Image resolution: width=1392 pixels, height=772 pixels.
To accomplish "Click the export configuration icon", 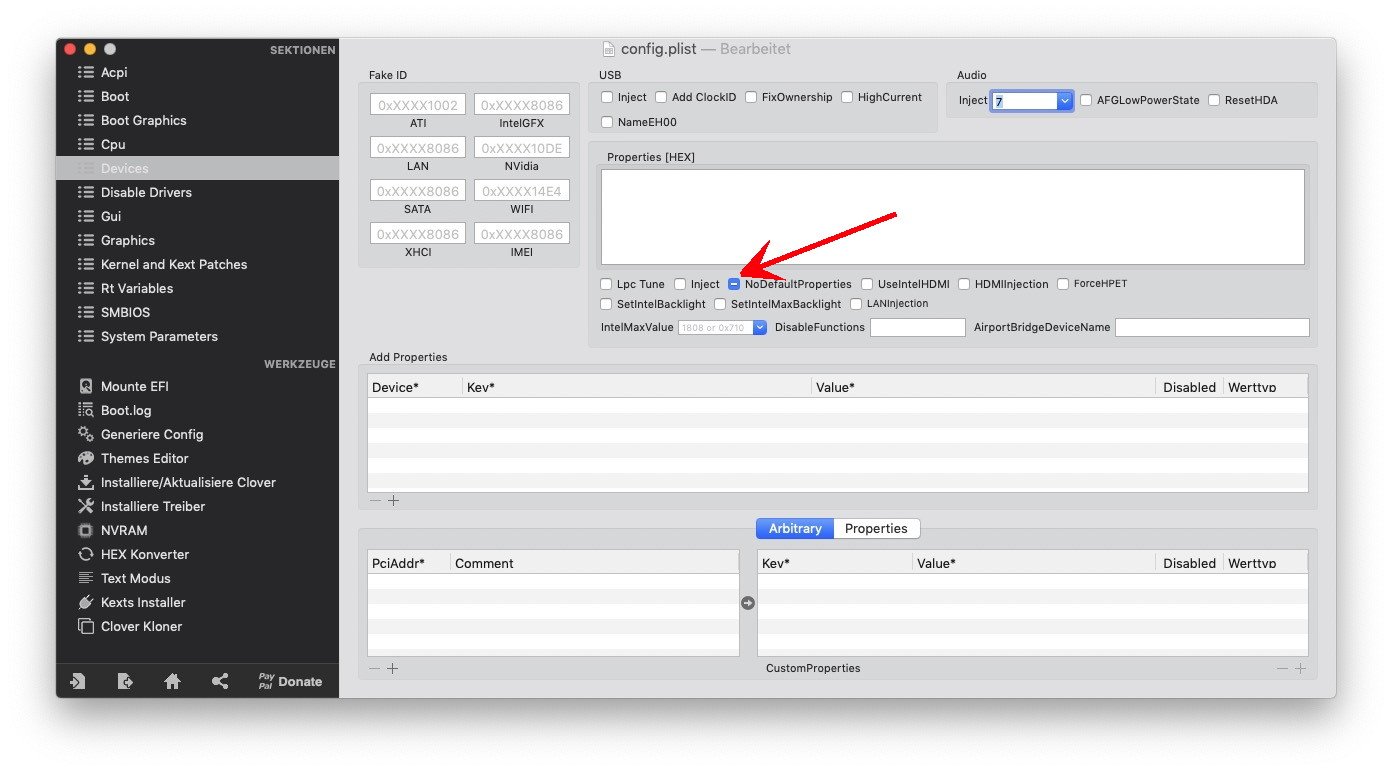I will [x=125, y=681].
